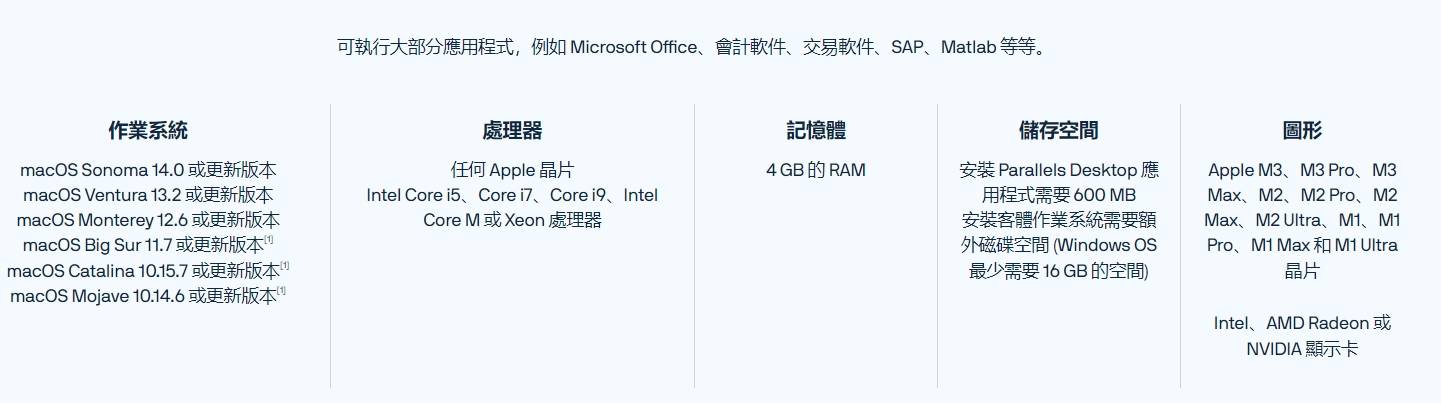
Task: Click the 儲存空間 heading
Action: [x=1059, y=130]
